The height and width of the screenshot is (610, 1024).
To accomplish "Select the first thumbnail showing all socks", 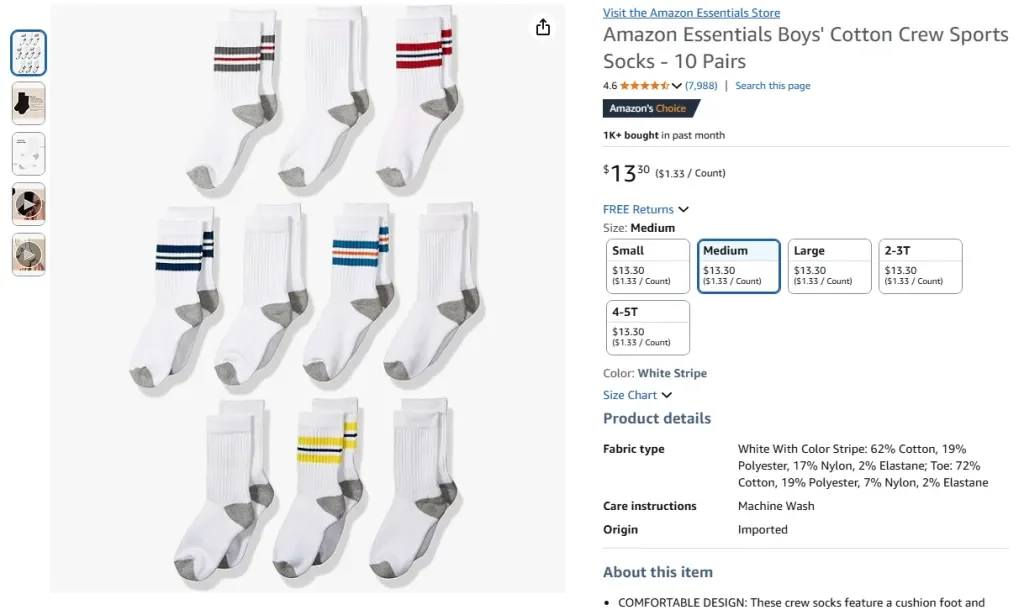I will [x=28, y=52].
